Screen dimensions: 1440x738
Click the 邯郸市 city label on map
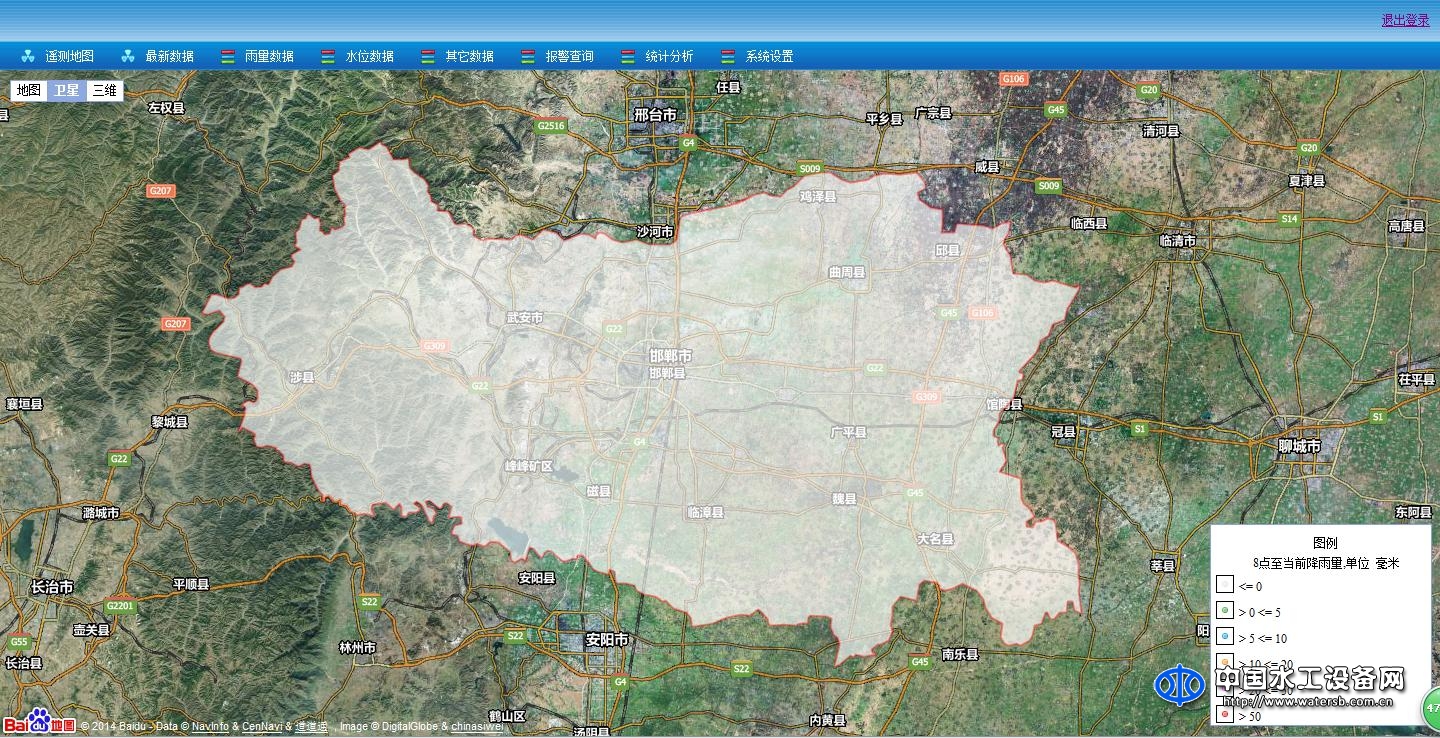pyautogui.click(x=670, y=356)
